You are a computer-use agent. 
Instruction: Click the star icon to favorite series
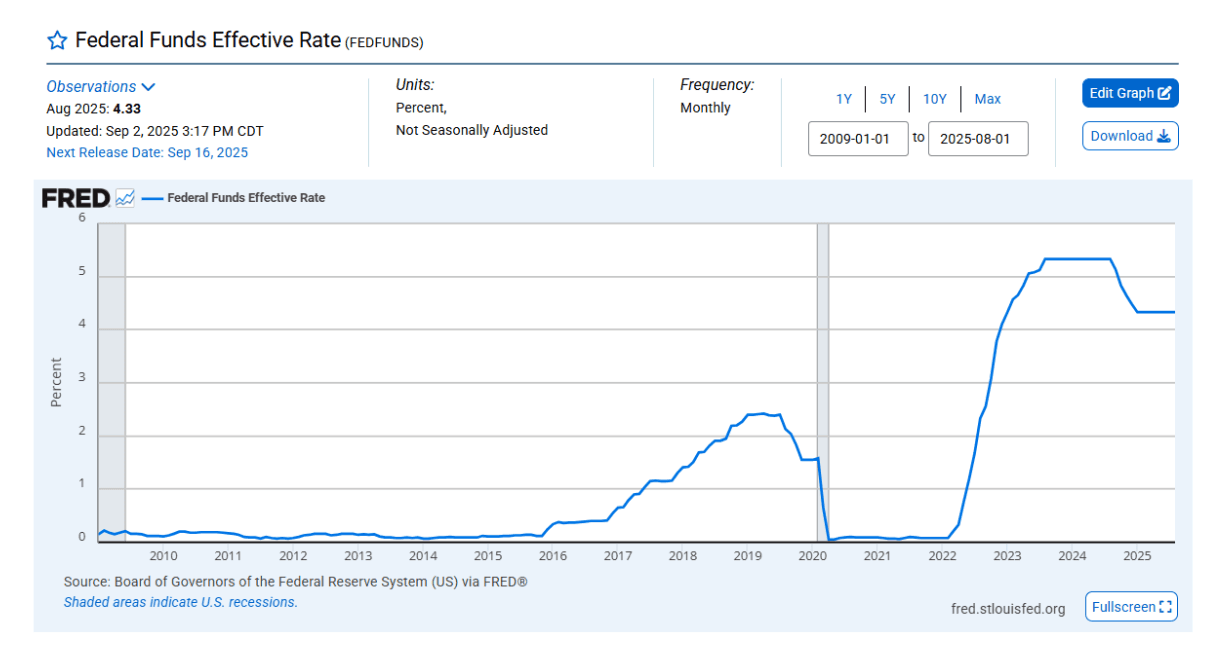57,40
